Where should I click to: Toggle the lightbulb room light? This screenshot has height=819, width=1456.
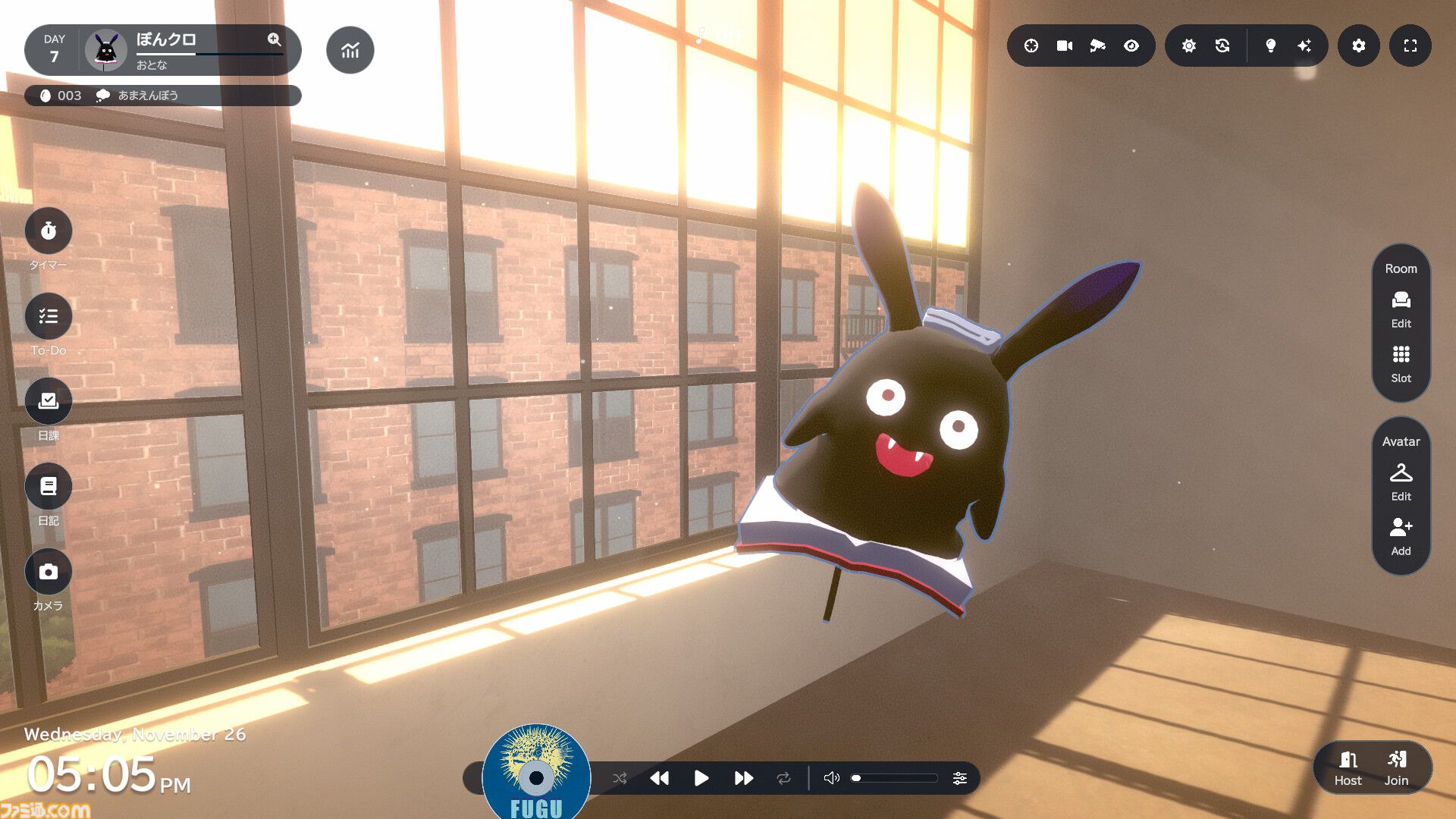point(1271,45)
